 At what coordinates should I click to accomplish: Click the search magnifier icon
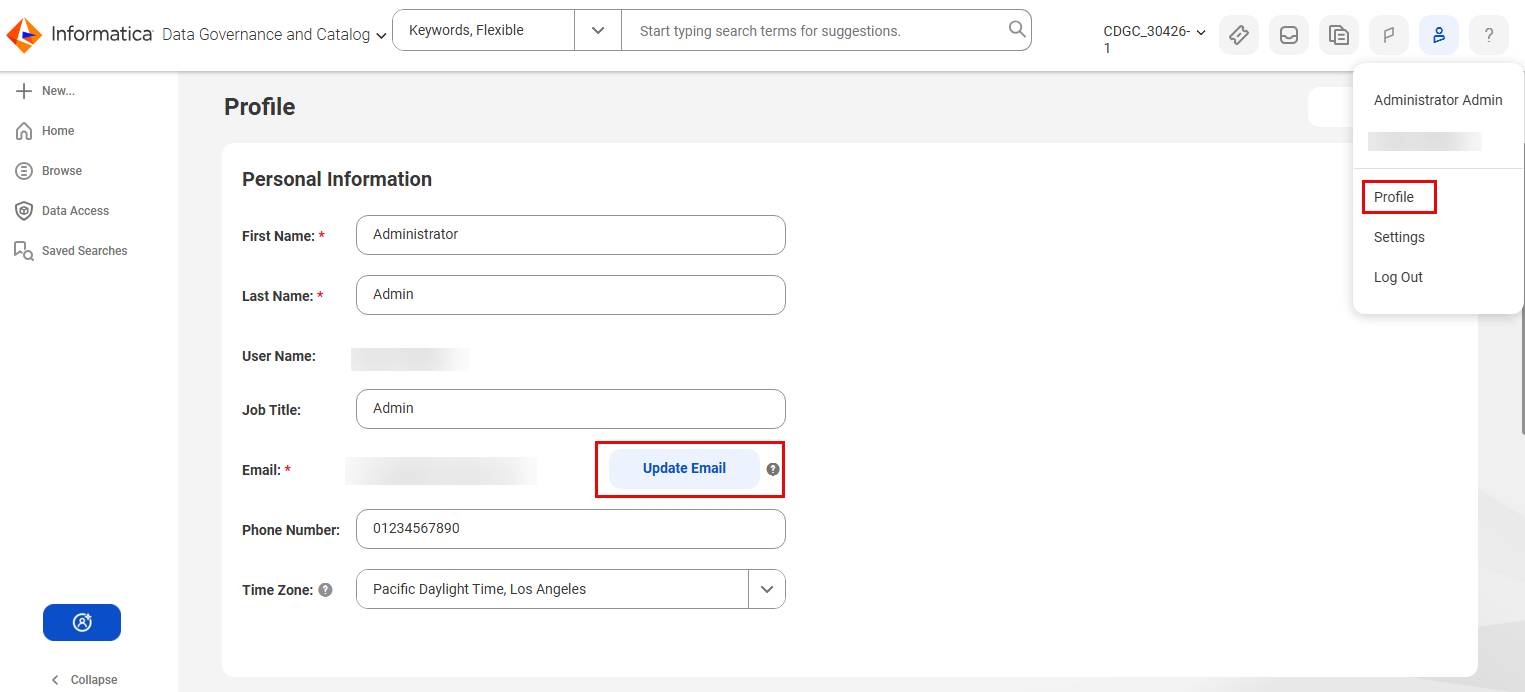(x=1017, y=29)
